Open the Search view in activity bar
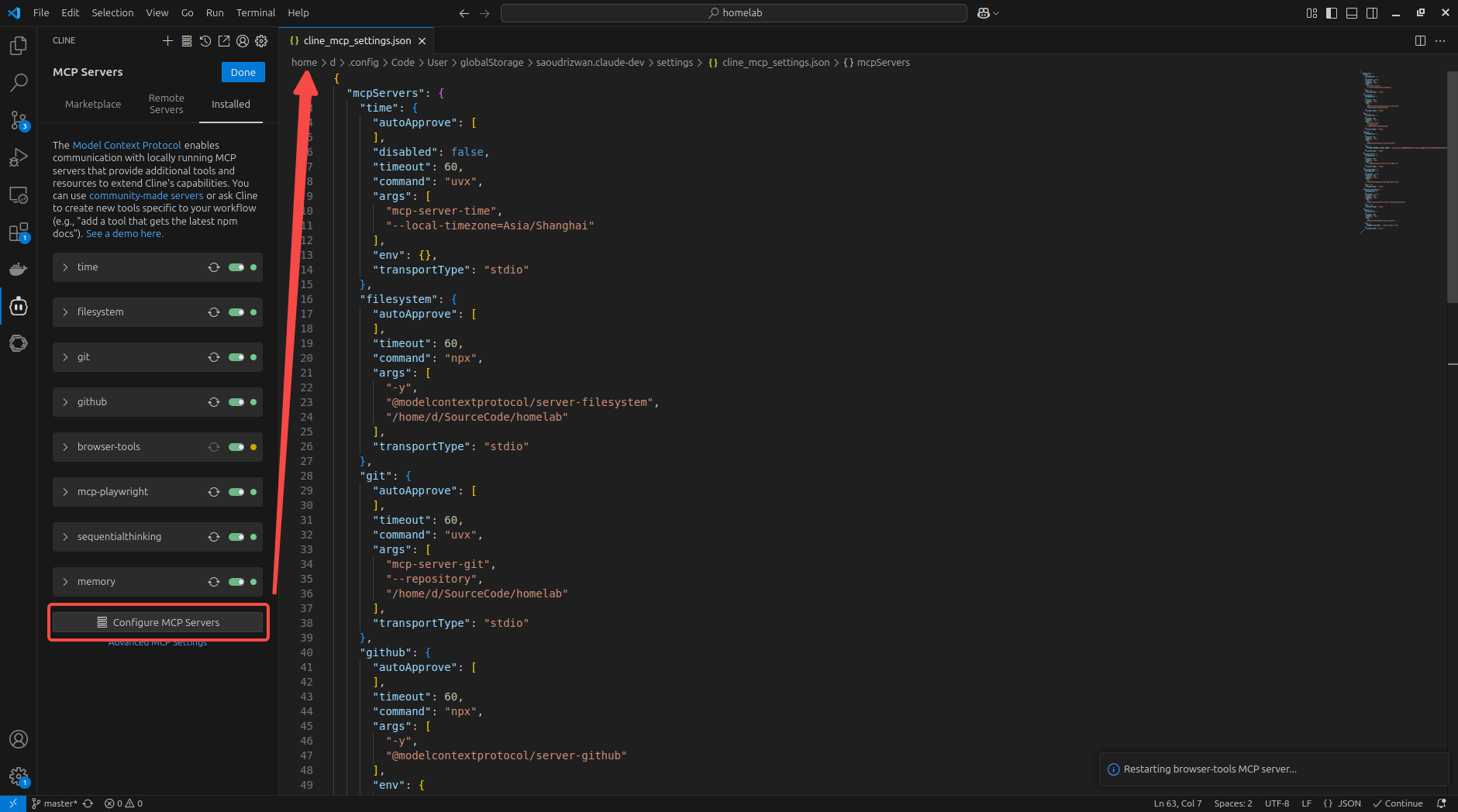The image size is (1458, 812). click(19, 82)
